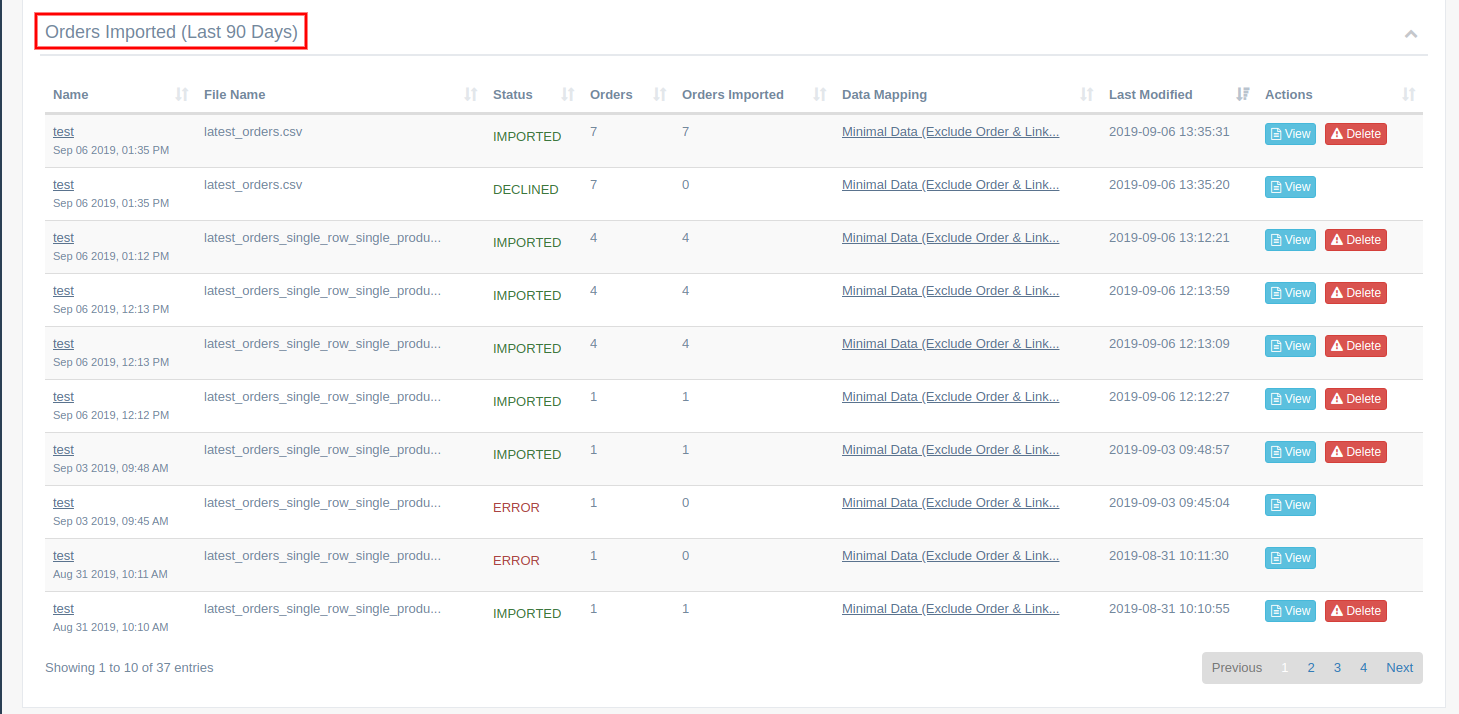1459x714 pixels.
Task: Open the test link dated Aug 31 10:10 AM
Action: point(63,609)
